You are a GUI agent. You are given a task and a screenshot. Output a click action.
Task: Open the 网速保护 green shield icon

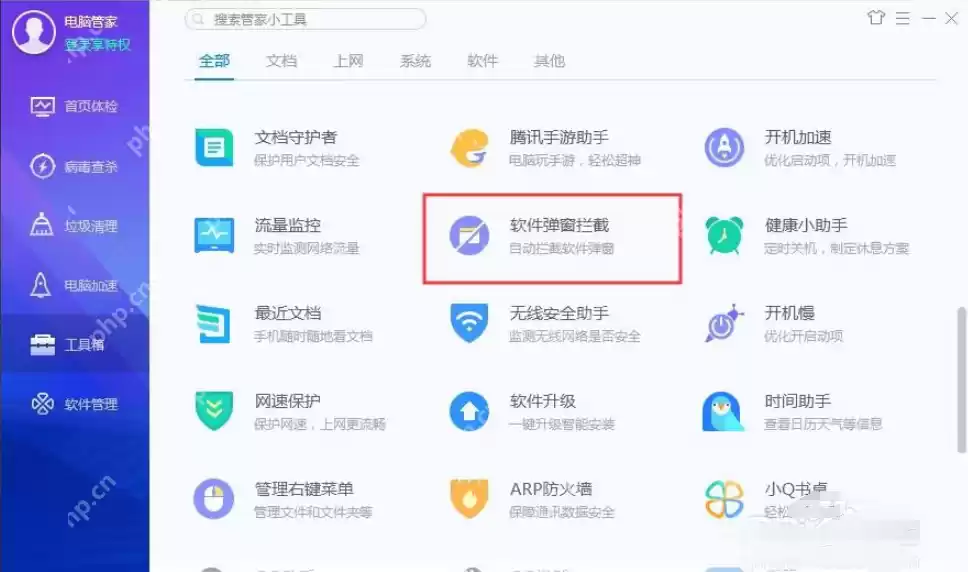pyautogui.click(x=214, y=411)
